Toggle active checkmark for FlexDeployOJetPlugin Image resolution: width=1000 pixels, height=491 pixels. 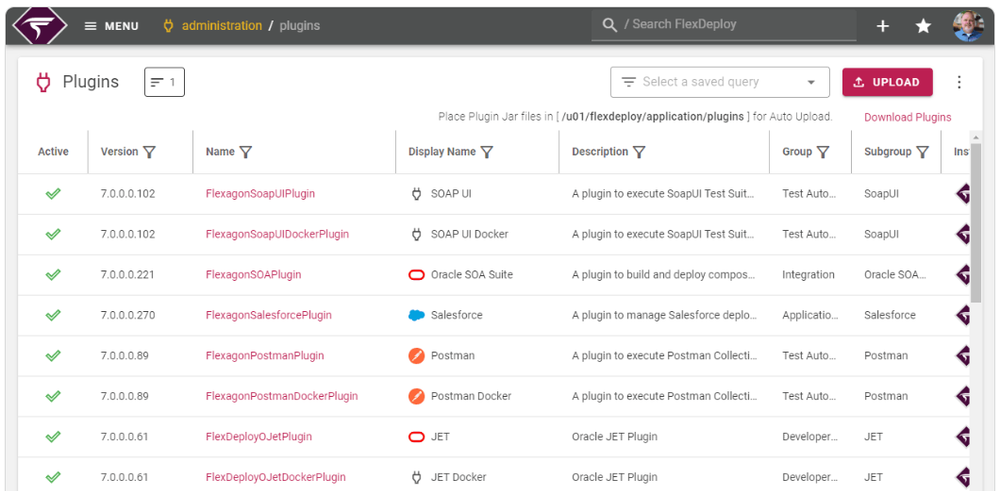[53, 437]
